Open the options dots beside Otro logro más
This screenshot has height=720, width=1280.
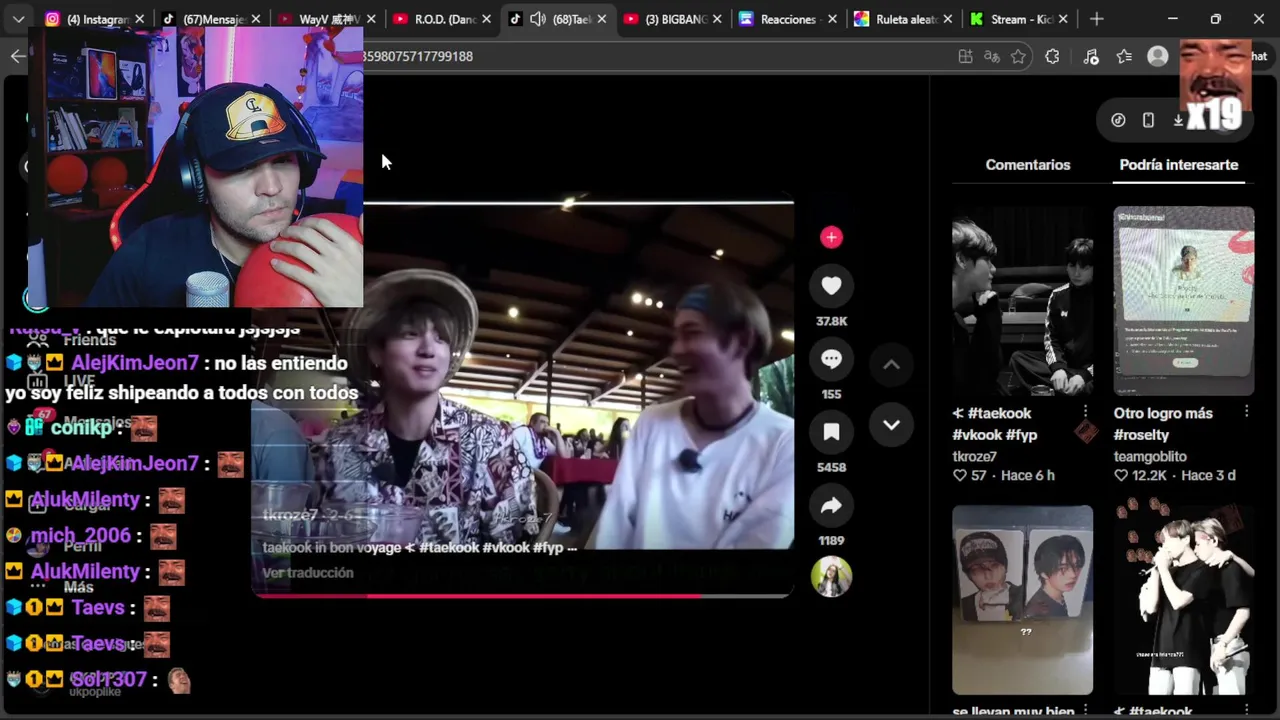(x=1246, y=412)
